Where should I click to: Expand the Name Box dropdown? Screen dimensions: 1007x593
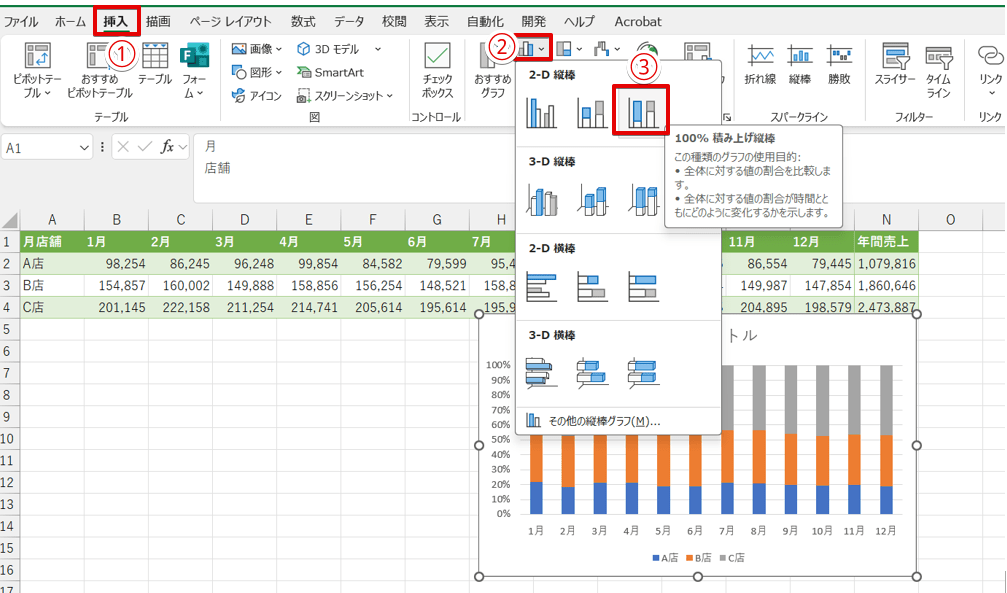click(83, 148)
